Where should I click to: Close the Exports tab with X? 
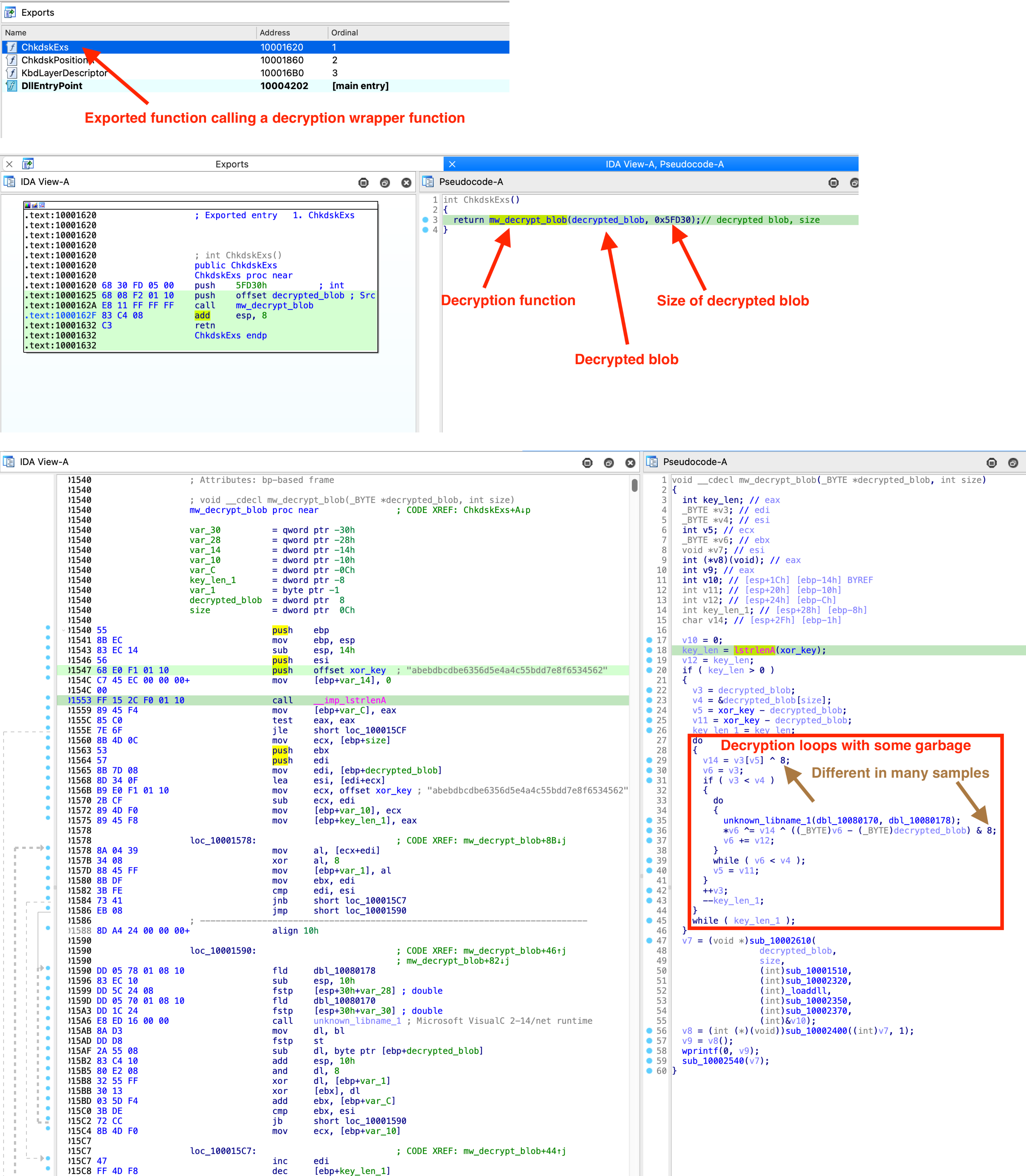[9, 164]
